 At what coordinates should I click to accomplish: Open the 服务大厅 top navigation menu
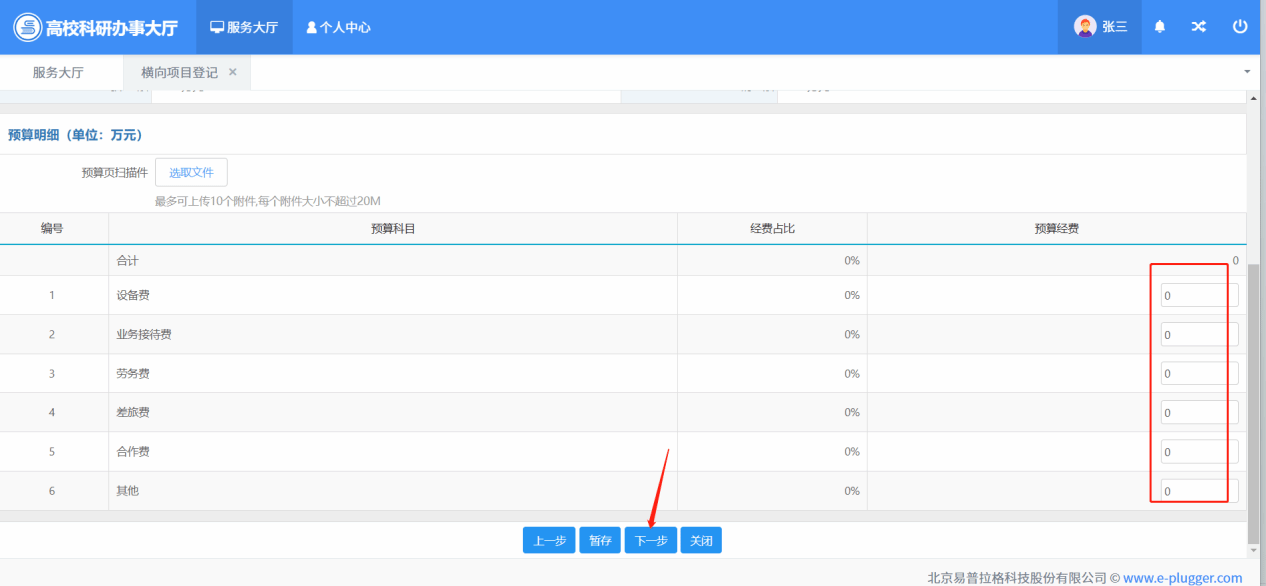(x=244, y=27)
